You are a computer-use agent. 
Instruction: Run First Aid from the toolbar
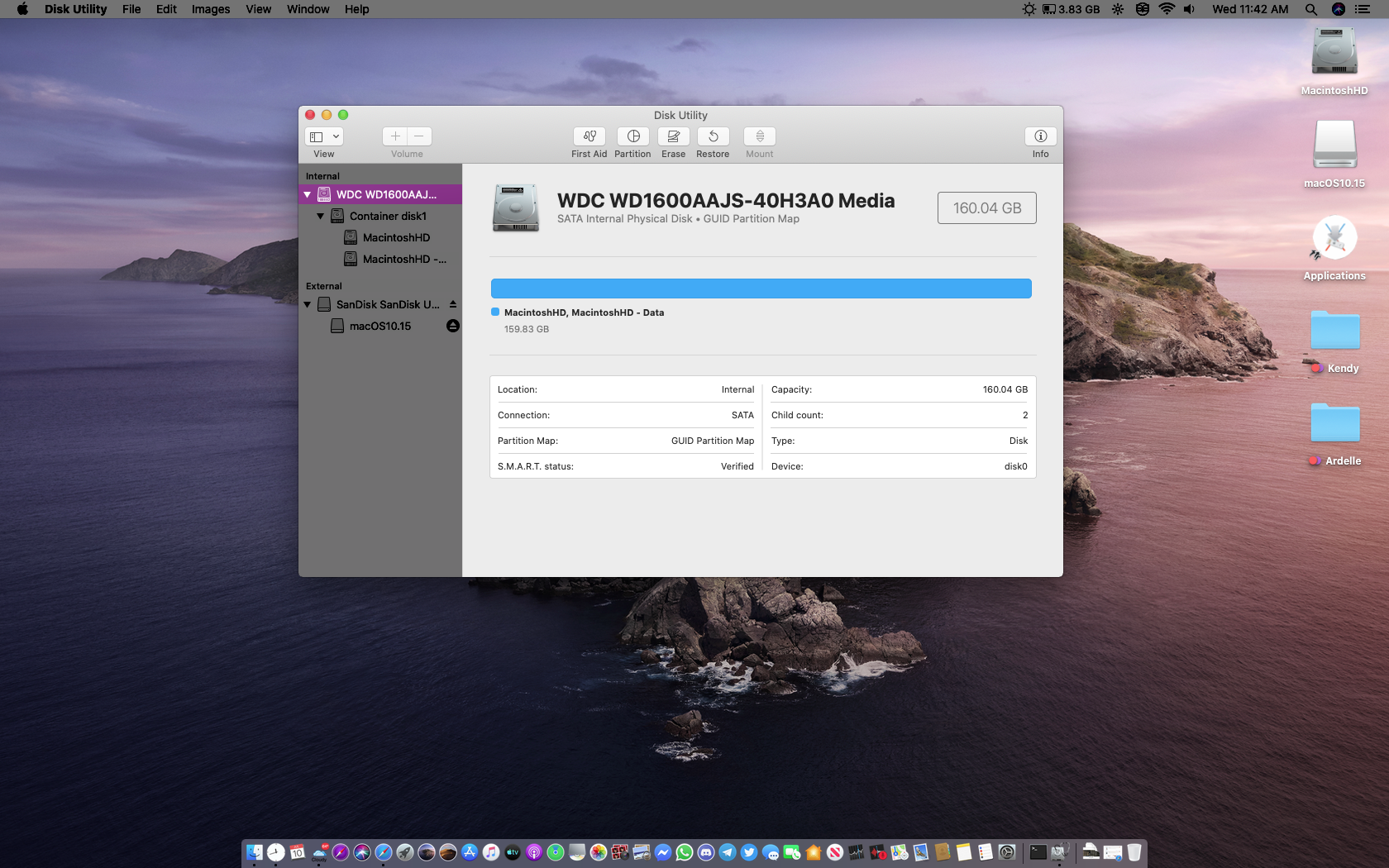pos(589,136)
